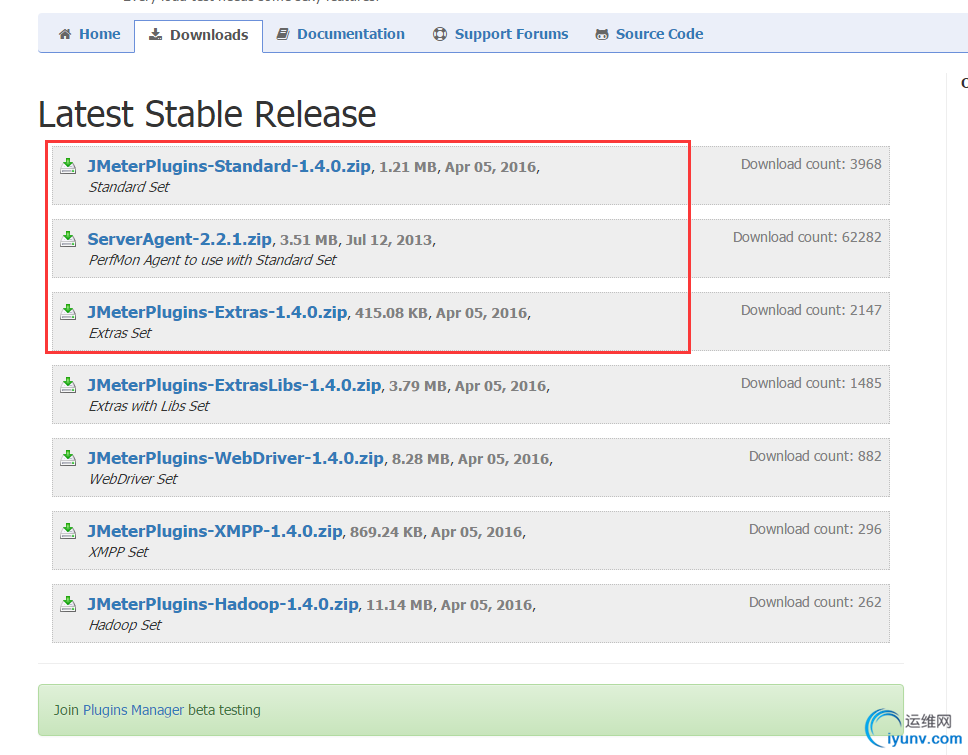Screen dimensions: 968x755
Task: Click Download count: 3968
Action: pyautogui.click(x=811, y=164)
